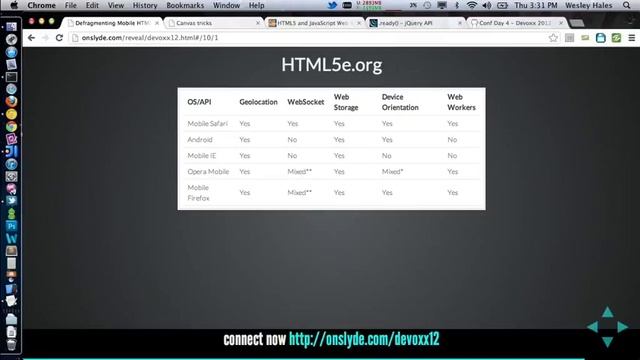Open the Twitter app in the dock
Viewport: 640px width, 360px height.
11,200
